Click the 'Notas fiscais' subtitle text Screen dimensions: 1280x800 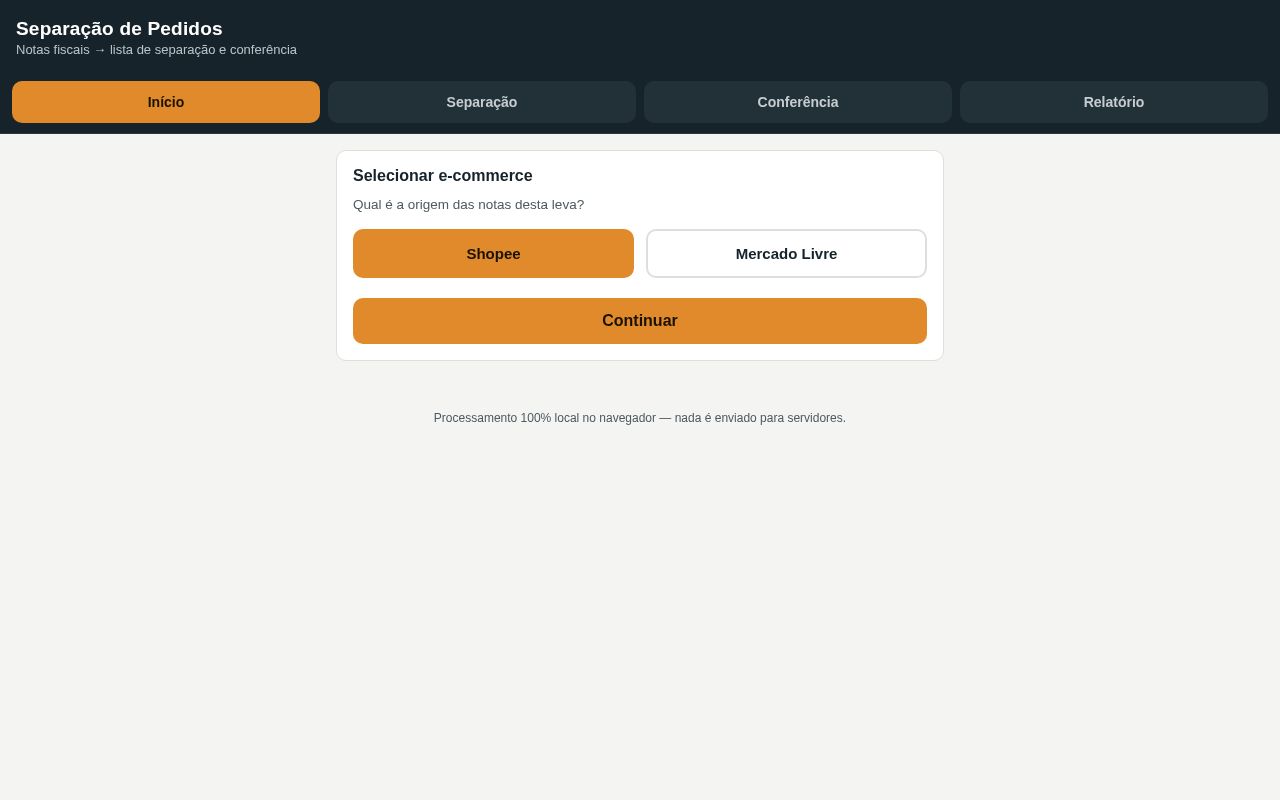[53, 50]
